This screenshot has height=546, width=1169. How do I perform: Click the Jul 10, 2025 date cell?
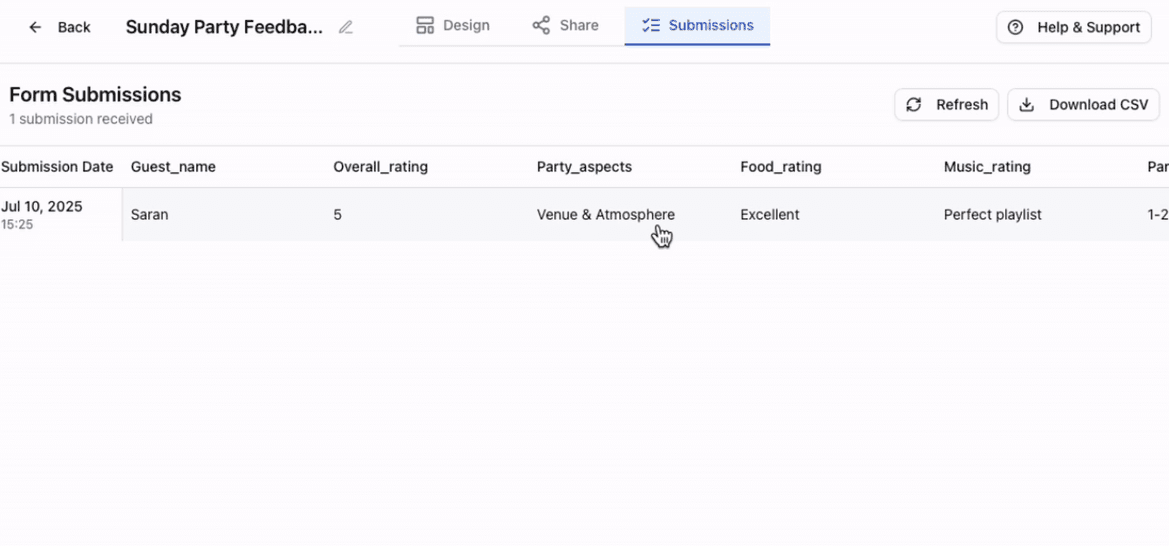click(42, 207)
